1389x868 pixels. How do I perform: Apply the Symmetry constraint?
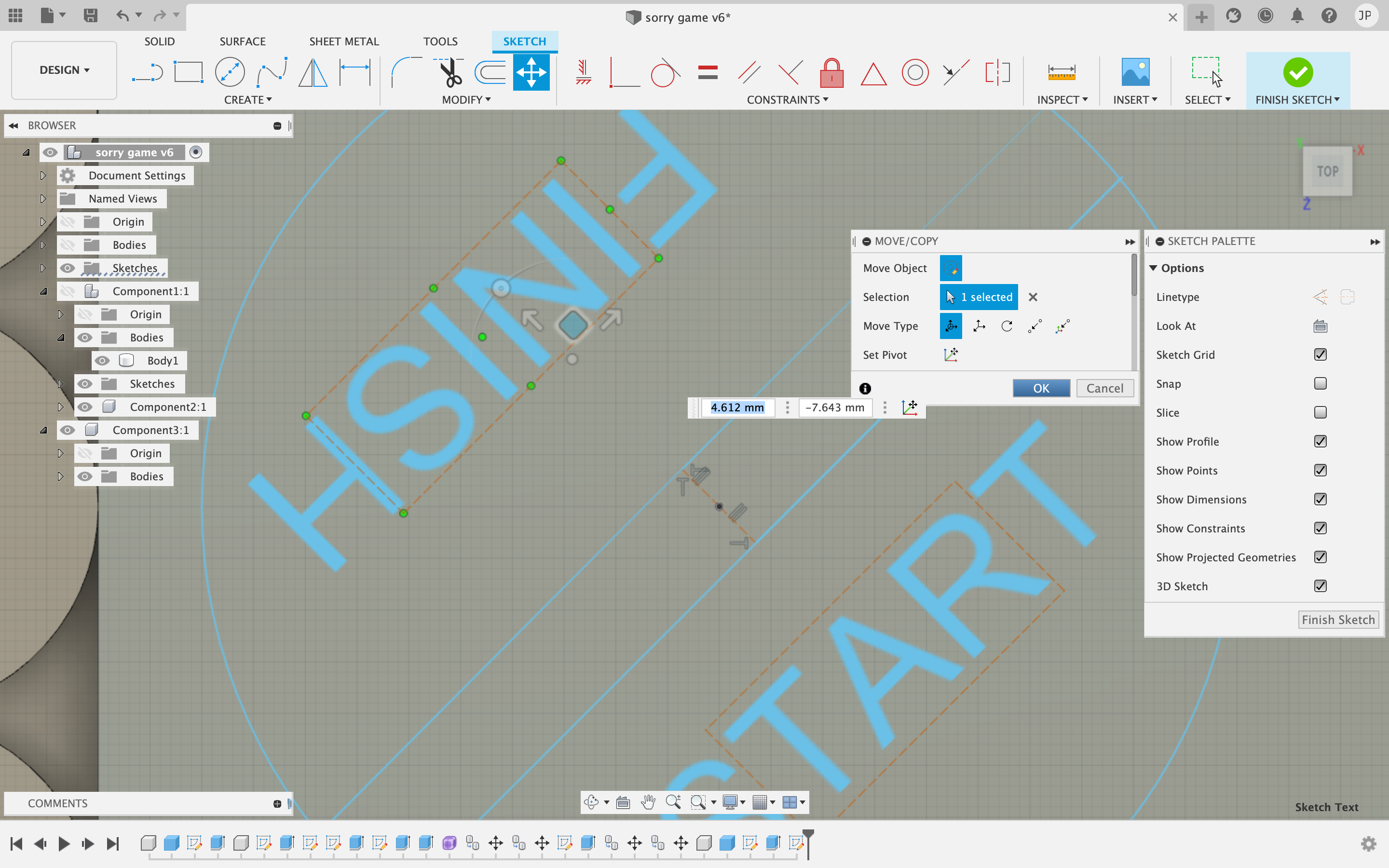click(x=997, y=73)
